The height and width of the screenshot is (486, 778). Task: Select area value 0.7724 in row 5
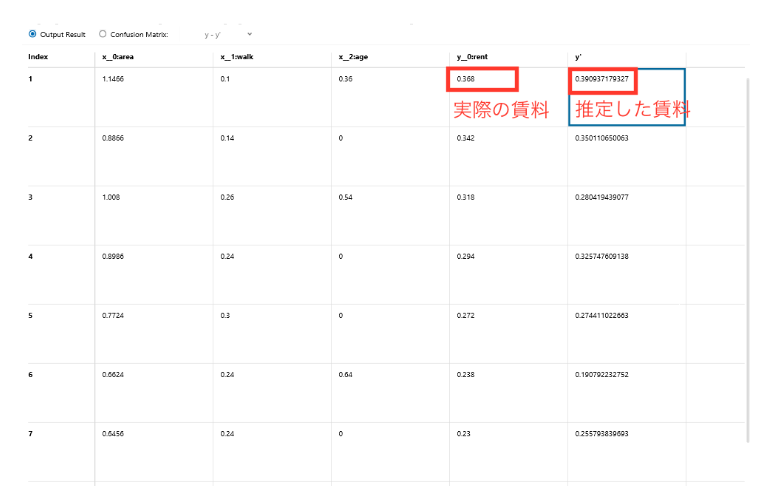tap(113, 315)
